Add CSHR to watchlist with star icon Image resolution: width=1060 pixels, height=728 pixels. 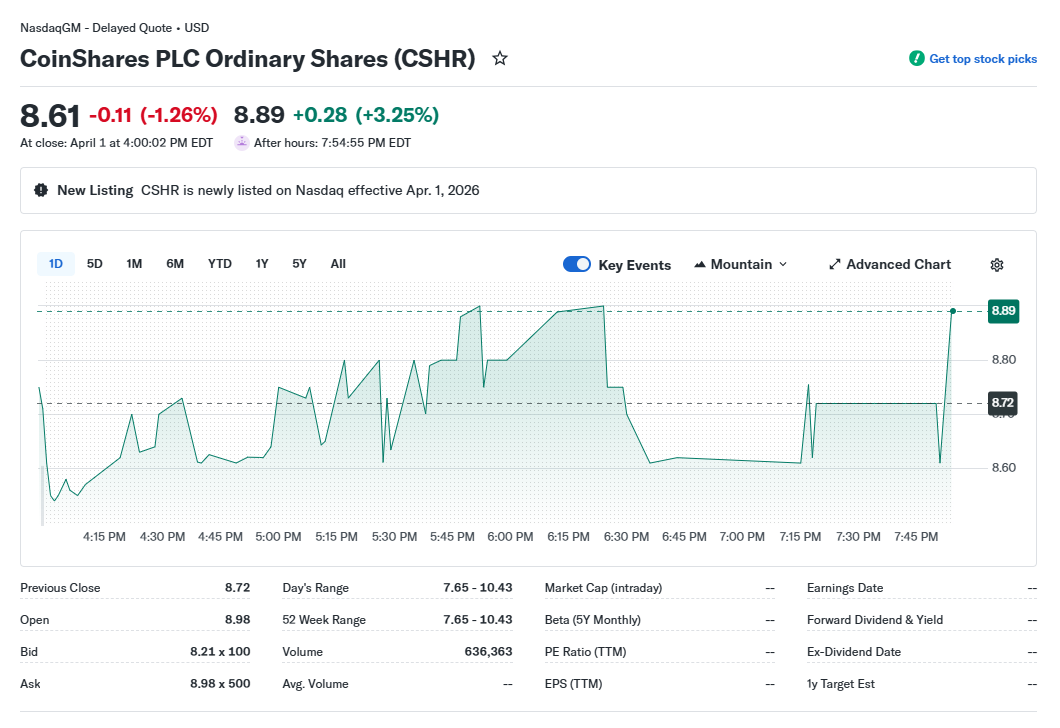(x=500, y=59)
